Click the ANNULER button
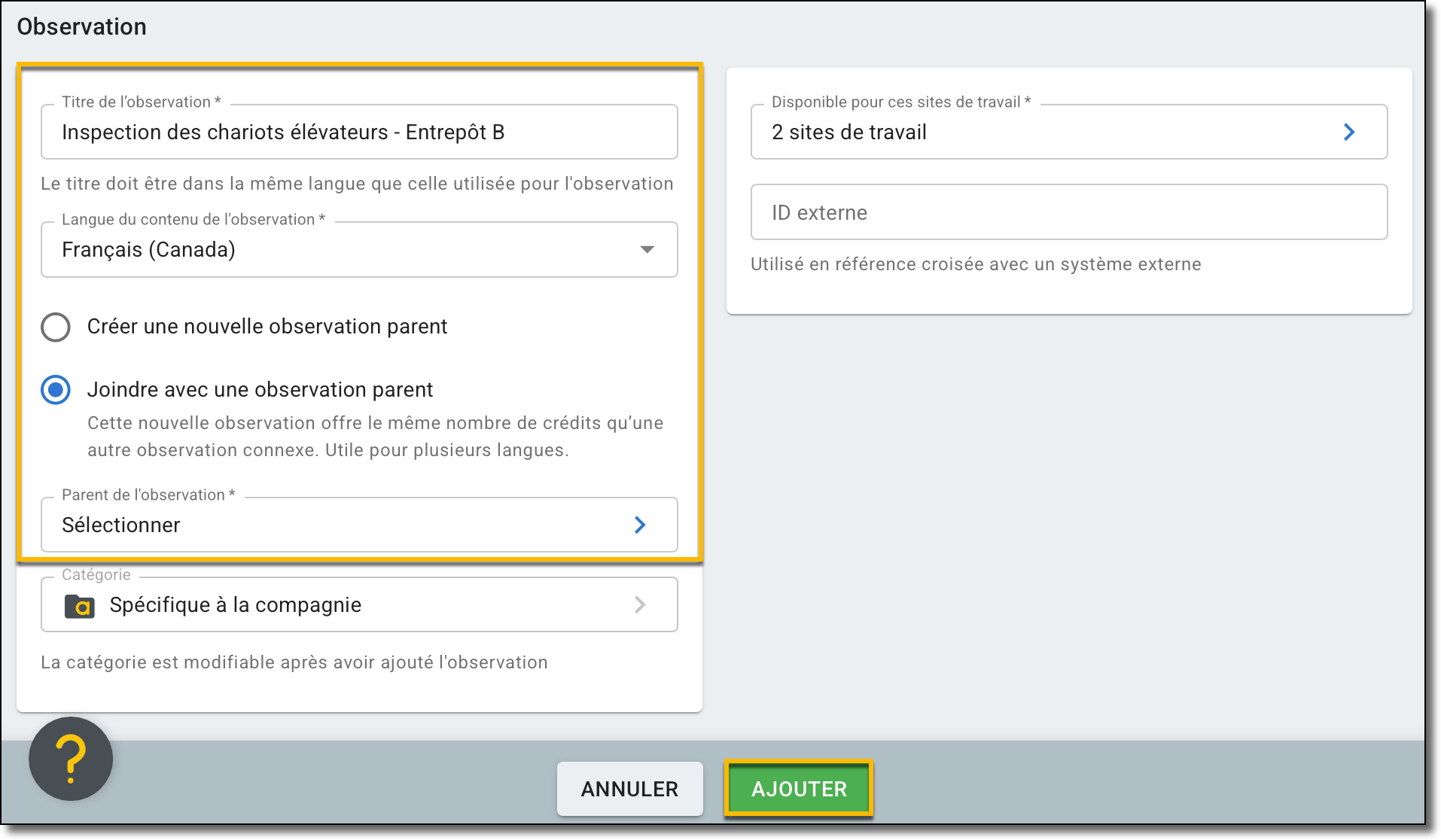Screen dimensions: 1441x840 [629, 789]
